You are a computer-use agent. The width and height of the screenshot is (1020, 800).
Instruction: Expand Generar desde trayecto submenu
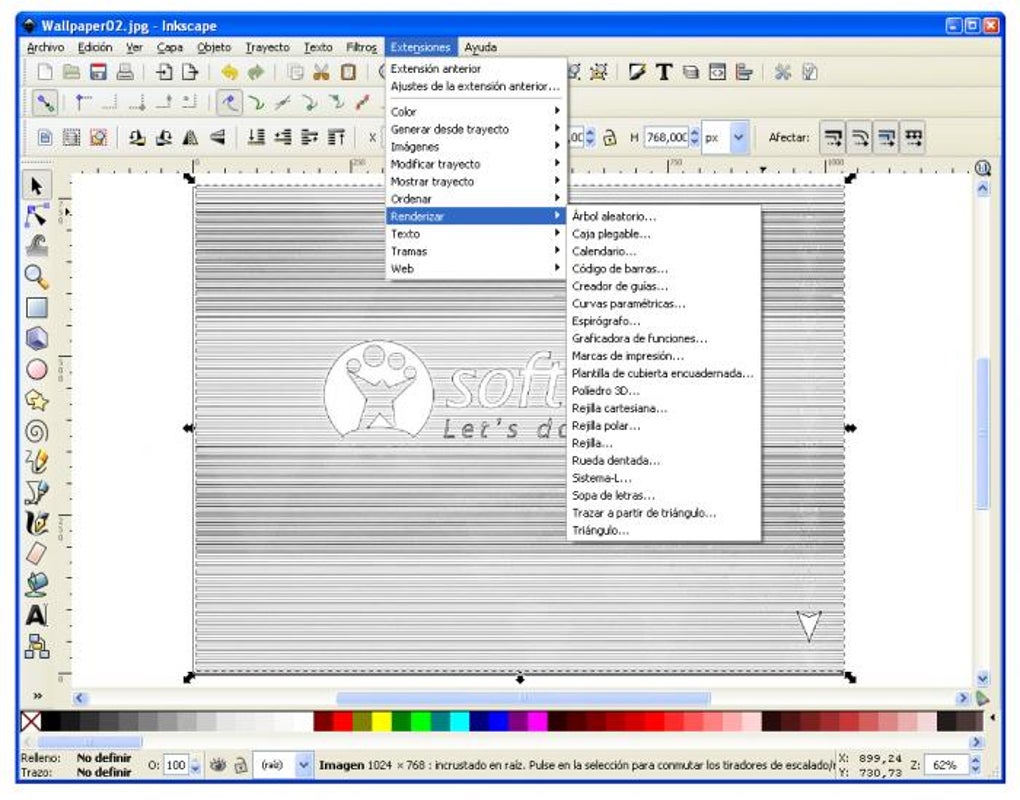coord(476,129)
